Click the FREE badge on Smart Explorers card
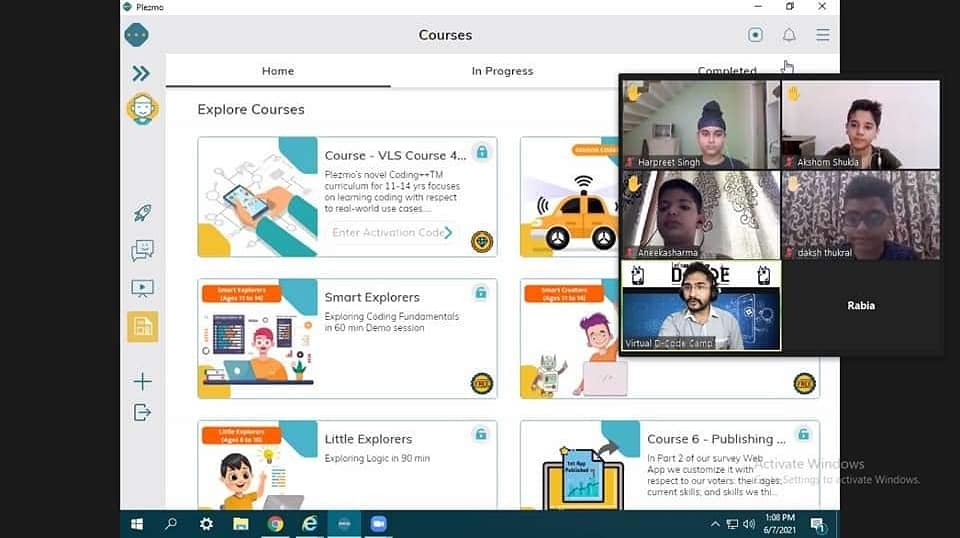The image size is (960, 538). click(x=482, y=384)
